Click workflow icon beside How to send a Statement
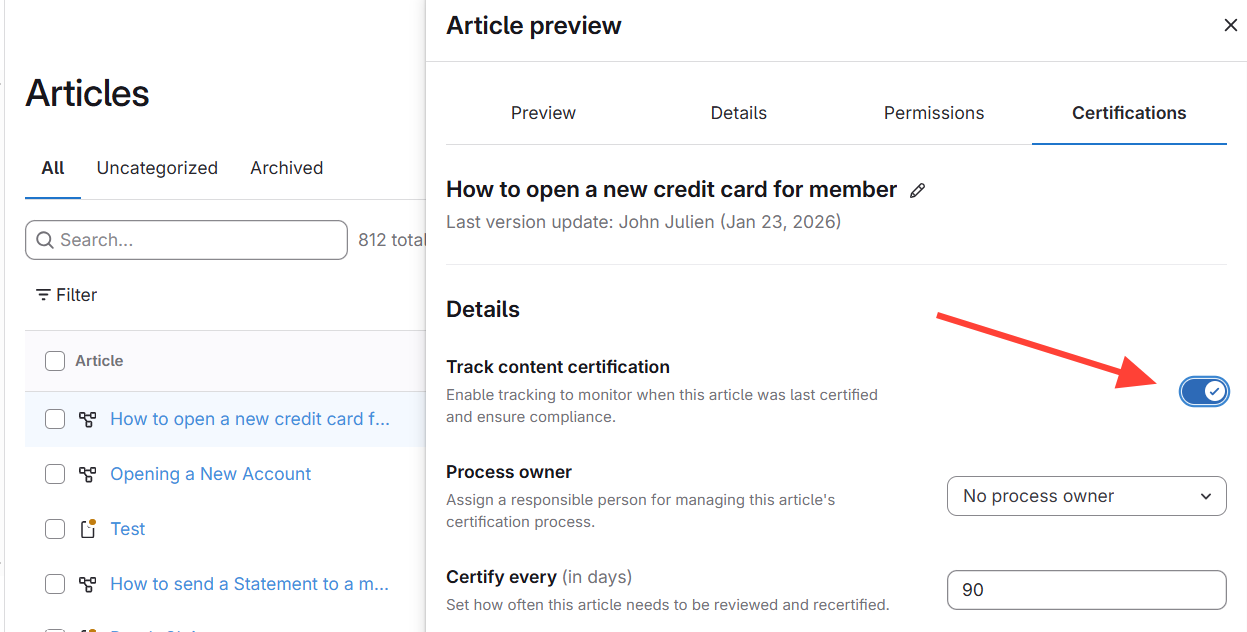 point(88,584)
